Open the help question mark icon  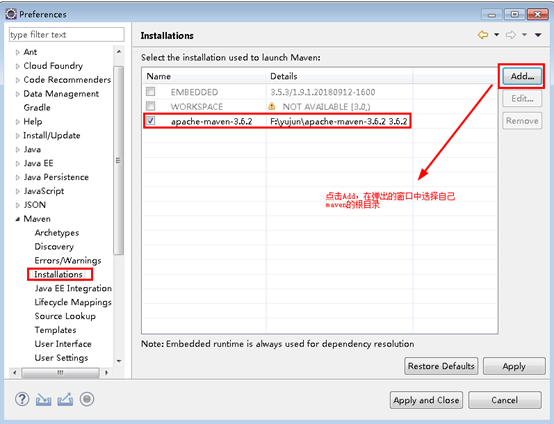(22, 399)
